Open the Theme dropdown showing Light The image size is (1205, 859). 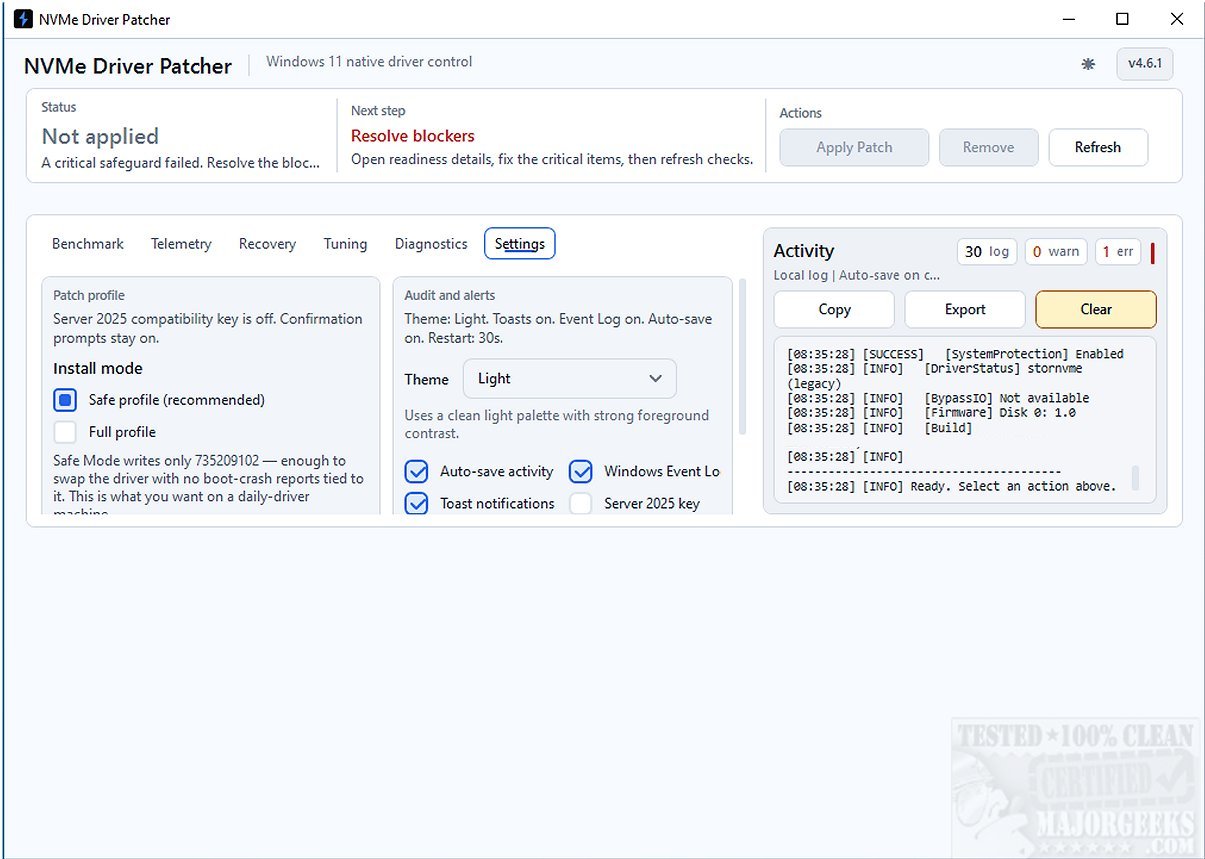coord(570,379)
